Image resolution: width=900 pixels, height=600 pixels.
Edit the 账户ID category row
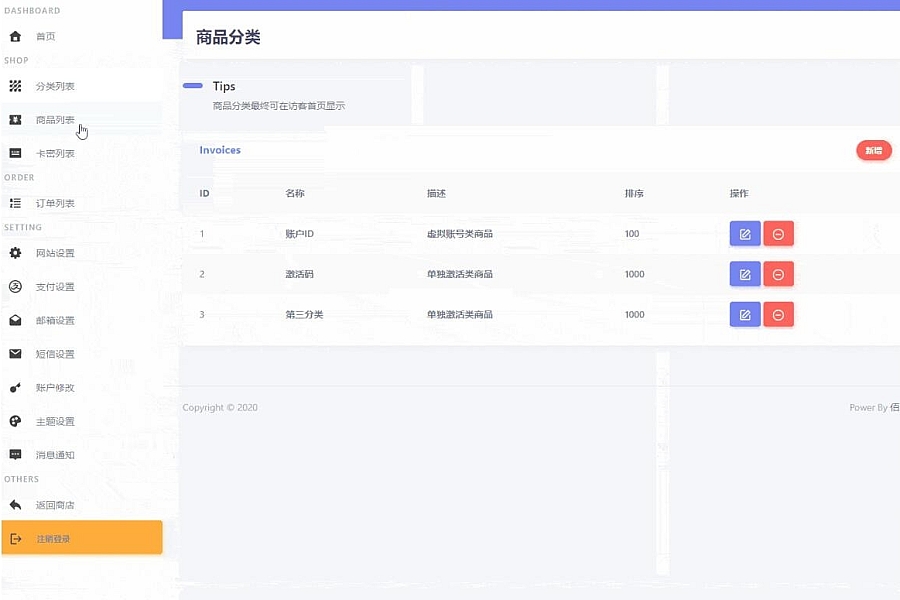click(745, 234)
